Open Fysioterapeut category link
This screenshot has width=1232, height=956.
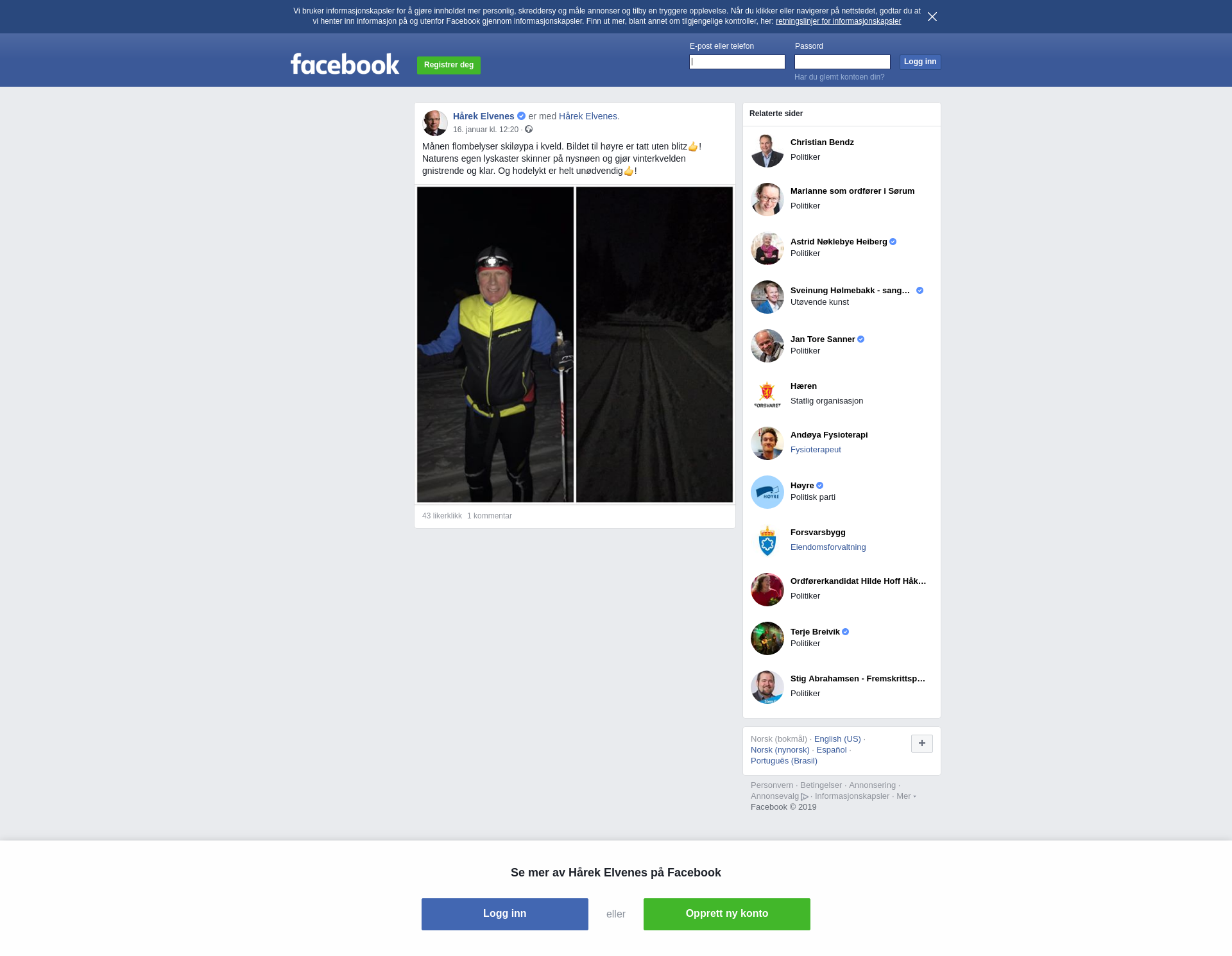[x=816, y=450]
